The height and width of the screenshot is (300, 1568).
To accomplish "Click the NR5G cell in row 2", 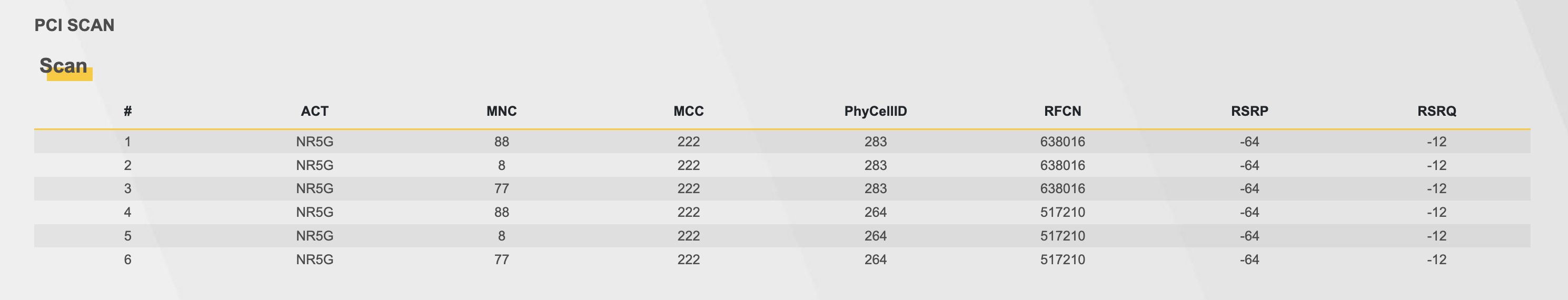I will 315,165.
